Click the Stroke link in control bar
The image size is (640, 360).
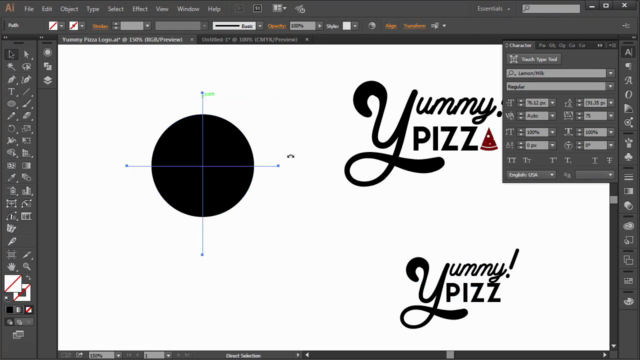100,26
